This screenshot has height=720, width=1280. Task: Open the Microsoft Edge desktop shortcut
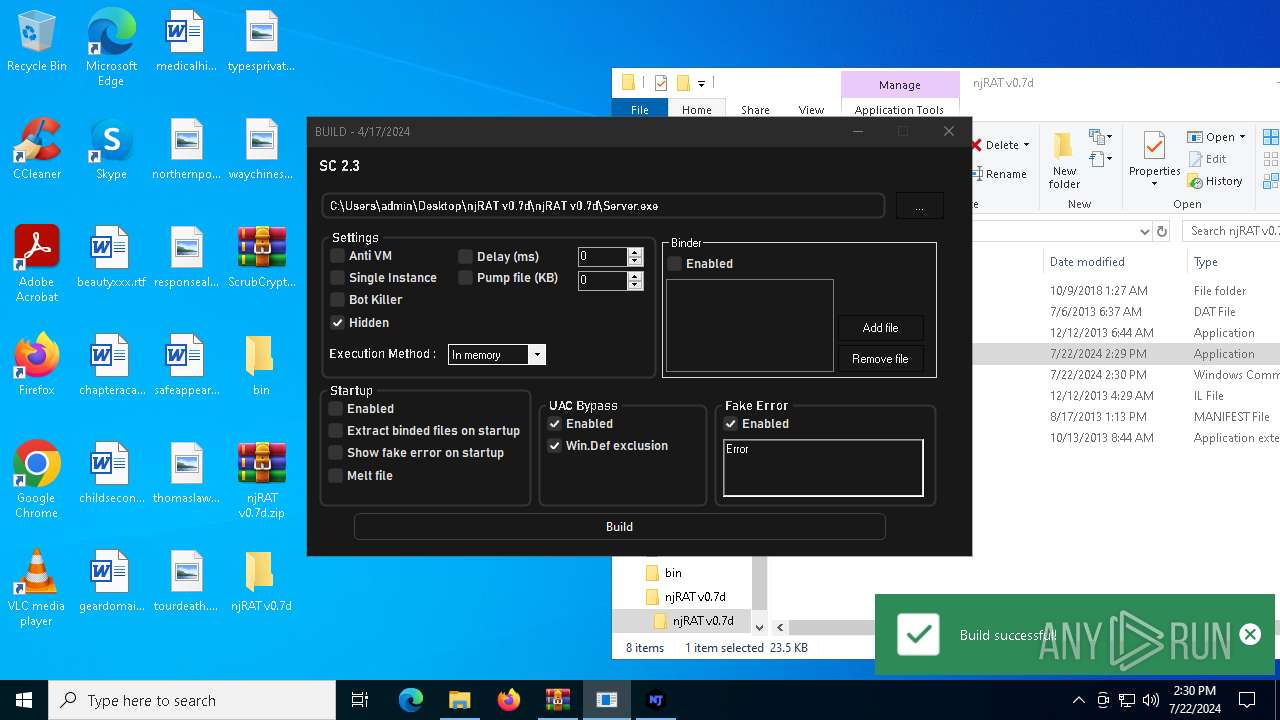[x=111, y=49]
